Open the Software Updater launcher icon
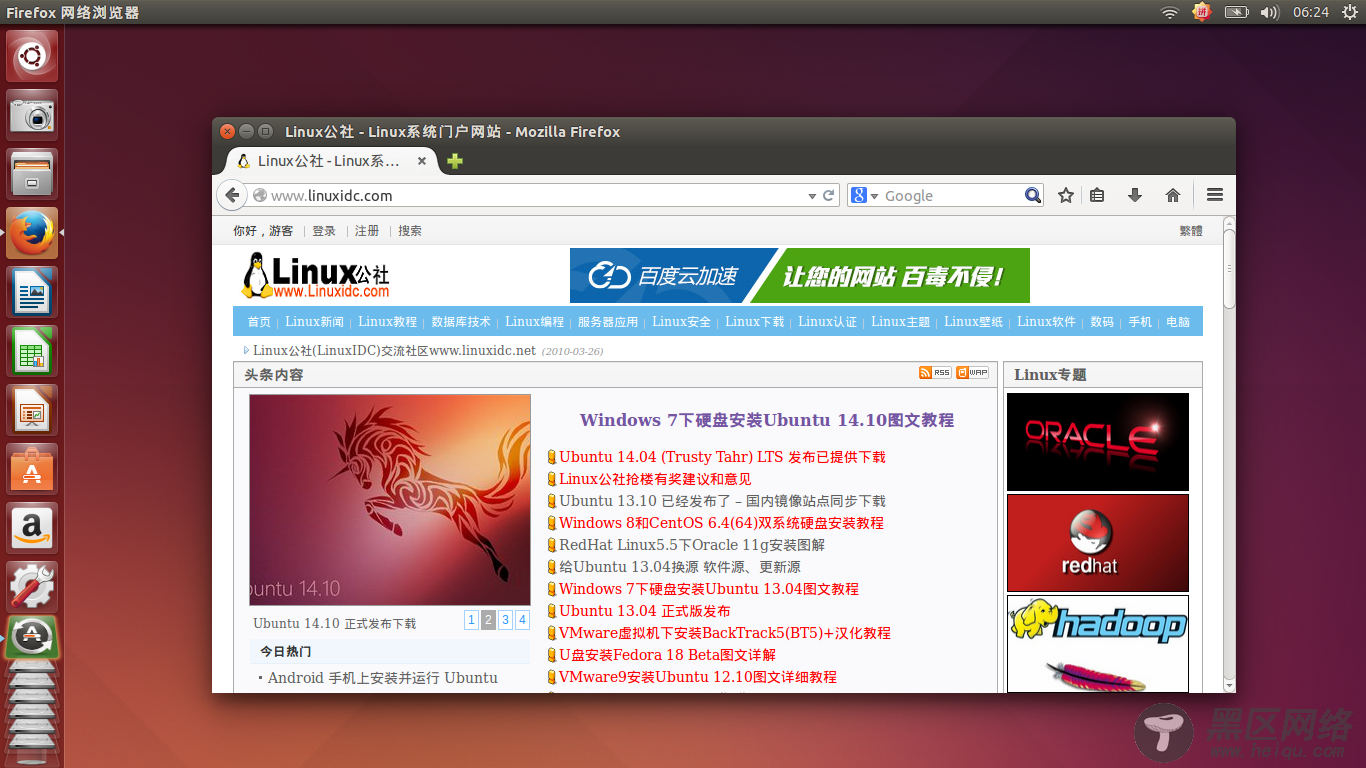 click(33, 636)
